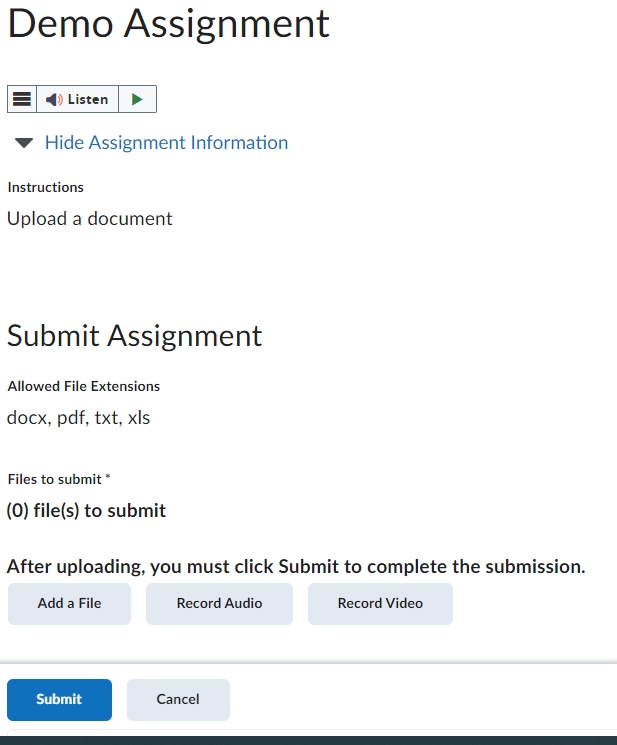Click the Listen speaker button

click(77, 99)
